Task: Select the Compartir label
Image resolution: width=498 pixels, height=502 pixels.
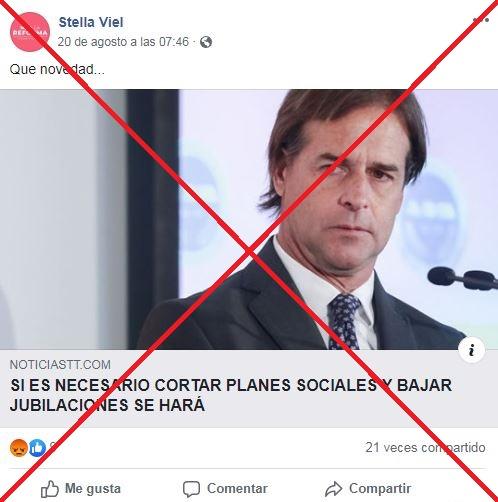Action: 380,489
